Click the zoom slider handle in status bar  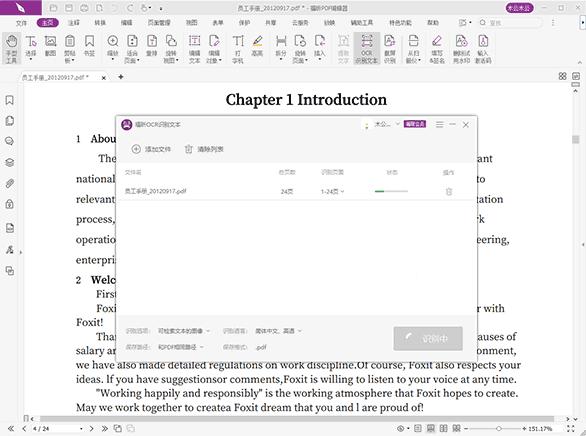[x=499, y=429]
